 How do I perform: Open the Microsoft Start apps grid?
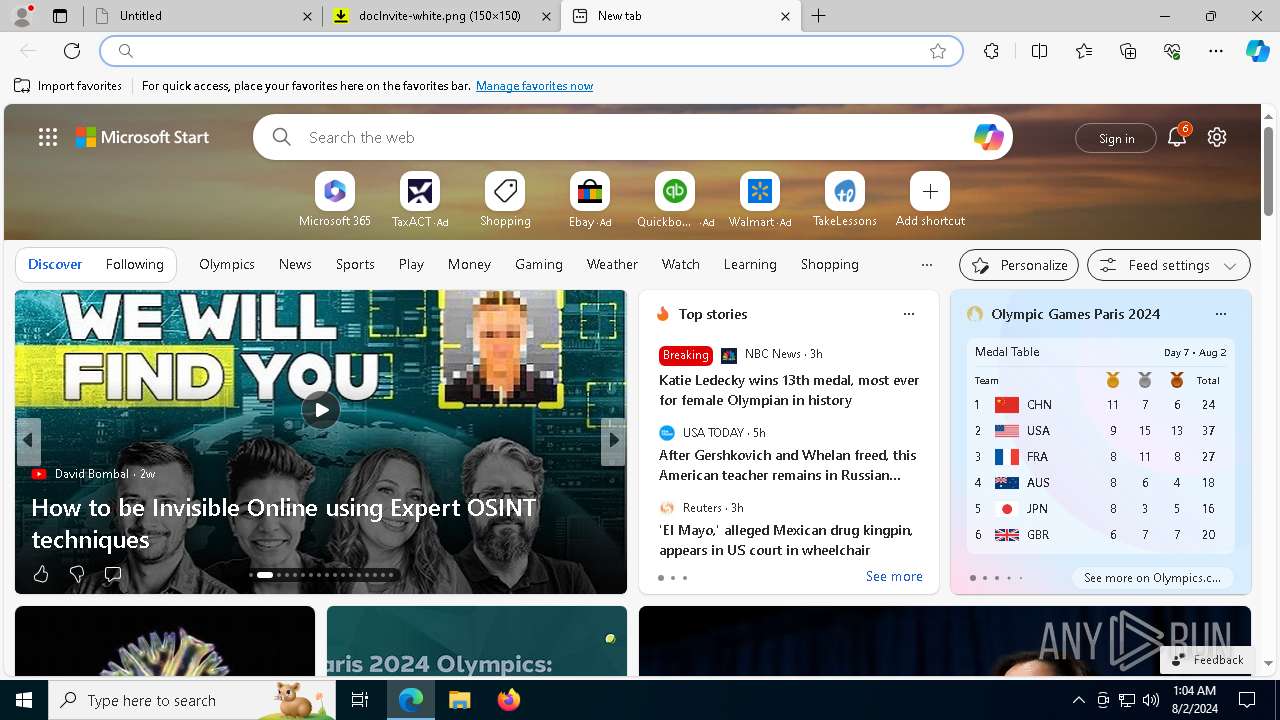(x=48, y=137)
